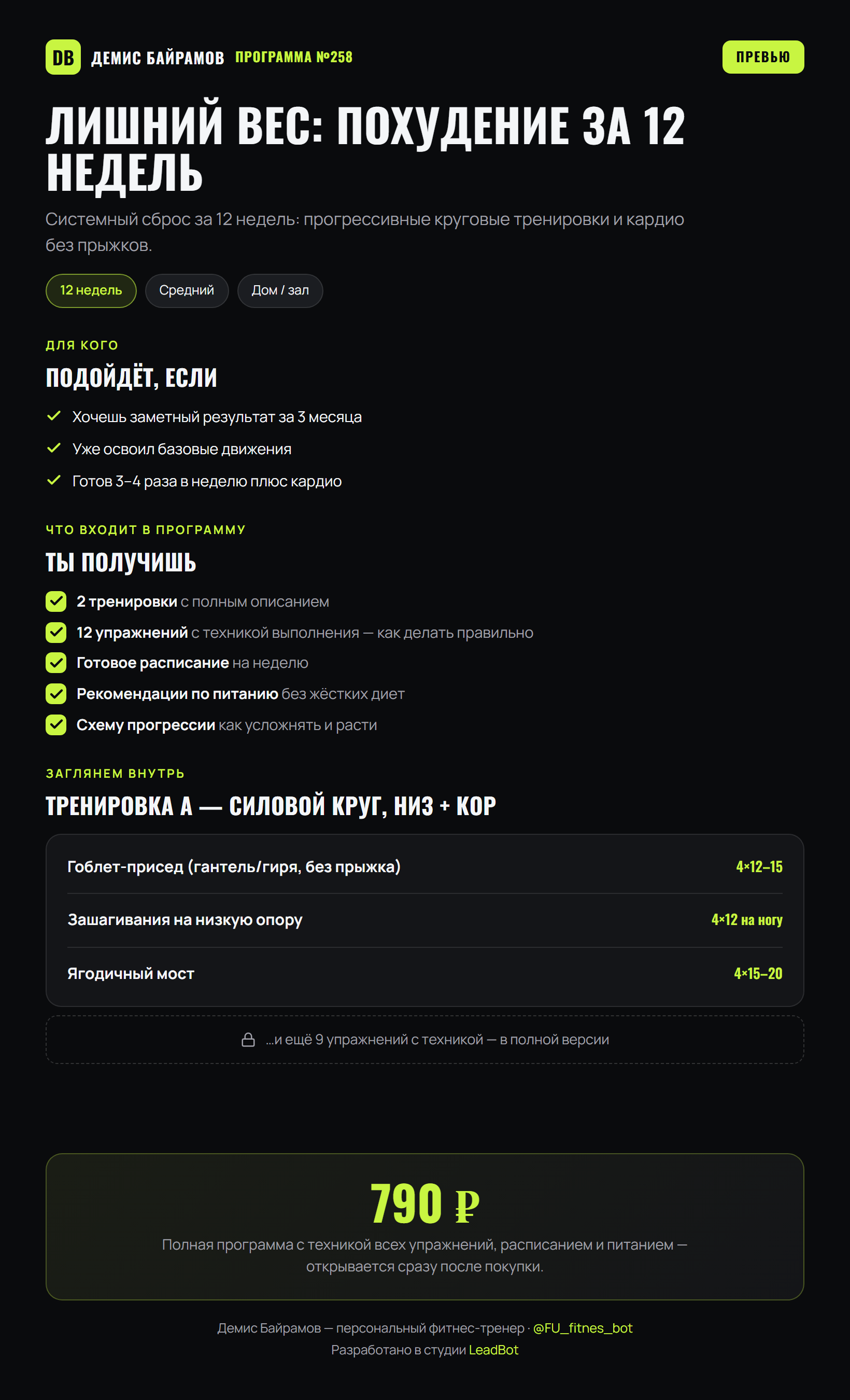Expand 'Гоблет-присед' exercise row
The image size is (850, 1400).
tap(424, 866)
